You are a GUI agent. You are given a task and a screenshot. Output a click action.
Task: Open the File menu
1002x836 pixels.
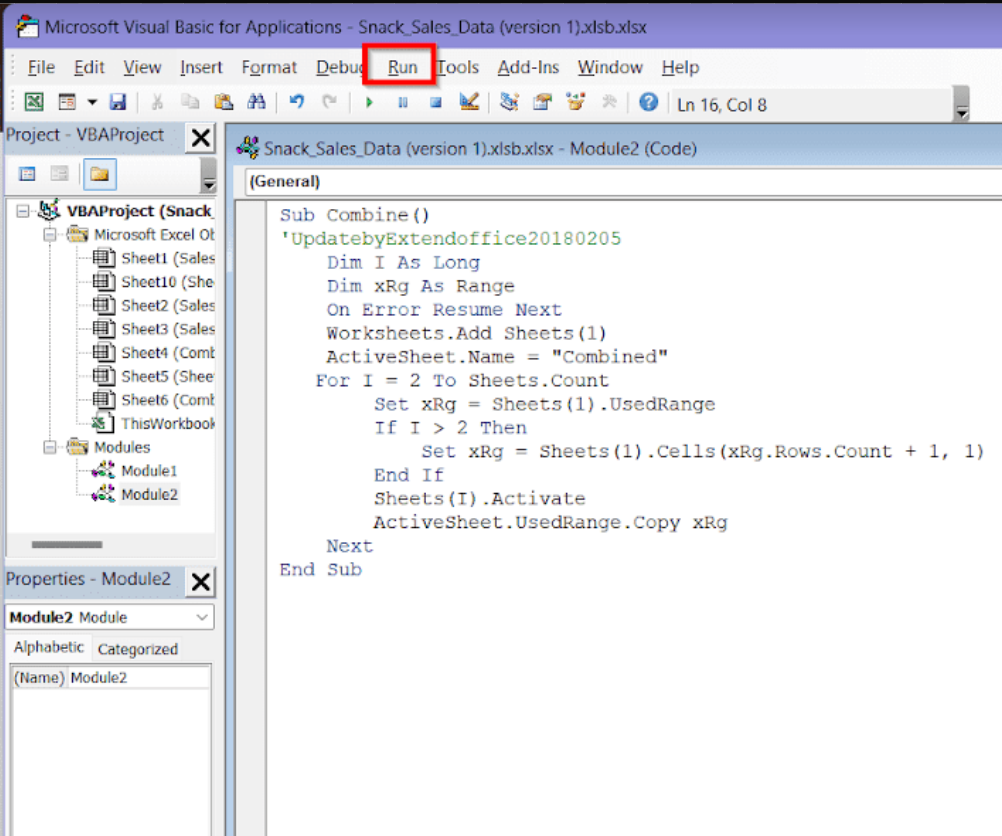(x=41, y=67)
